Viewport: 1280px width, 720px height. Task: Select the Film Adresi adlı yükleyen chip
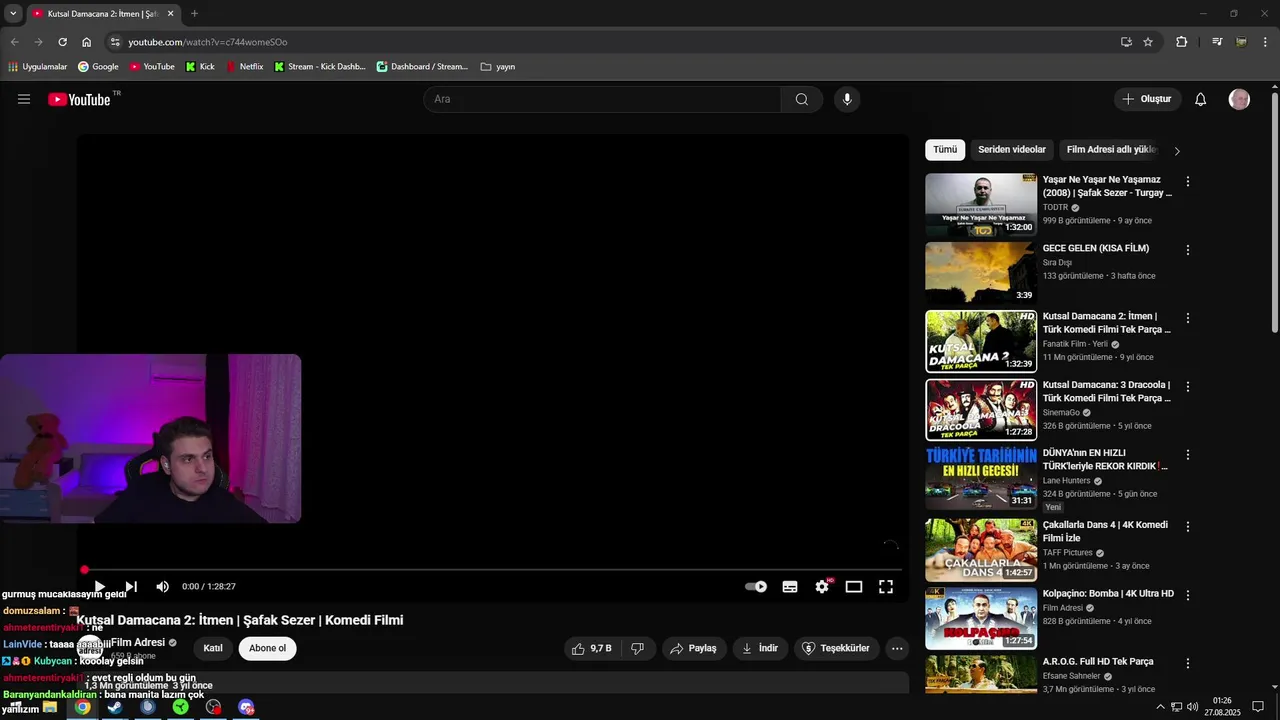1110,150
